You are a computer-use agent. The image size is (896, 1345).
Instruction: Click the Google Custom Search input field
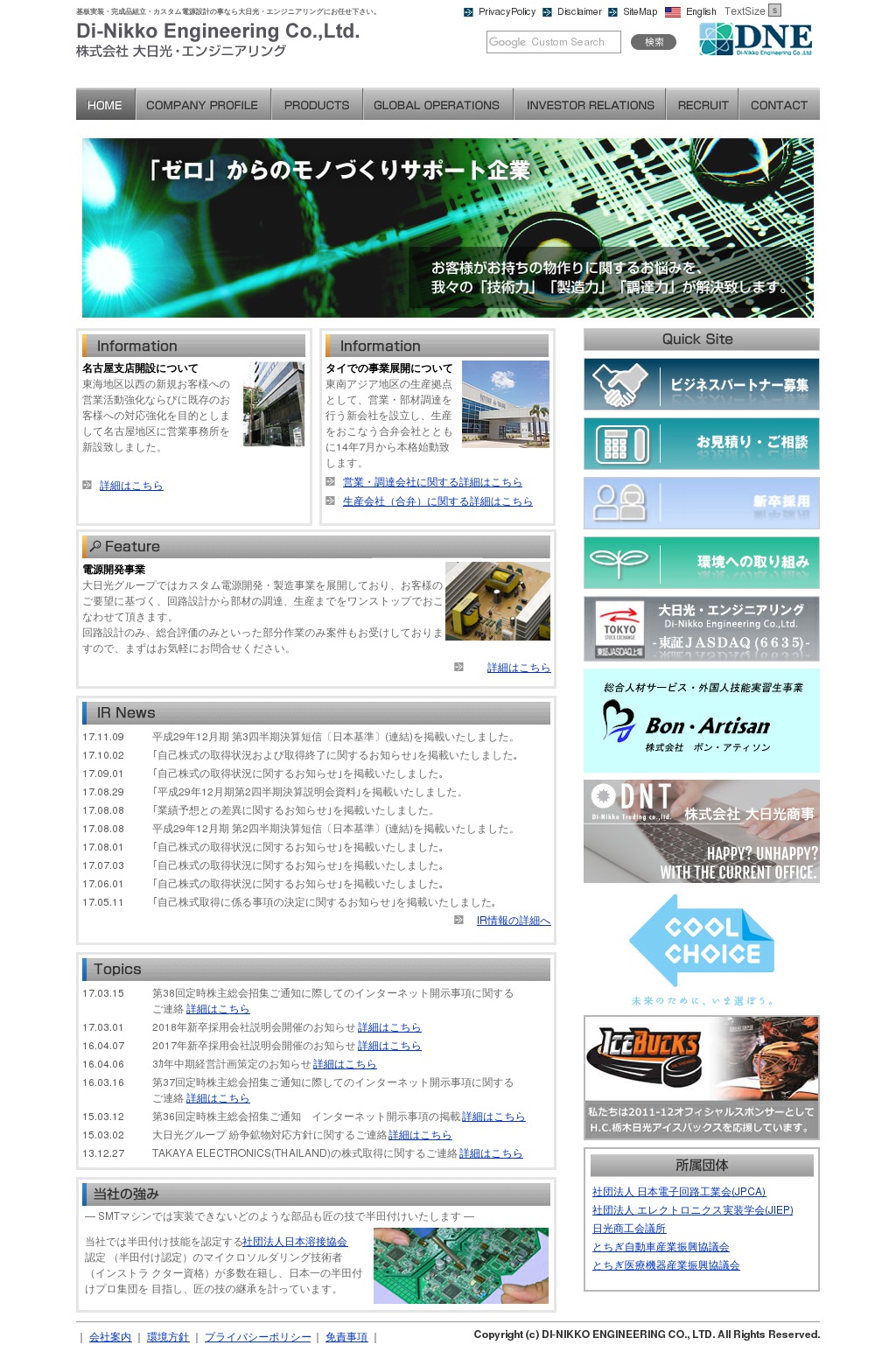pos(553,42)
